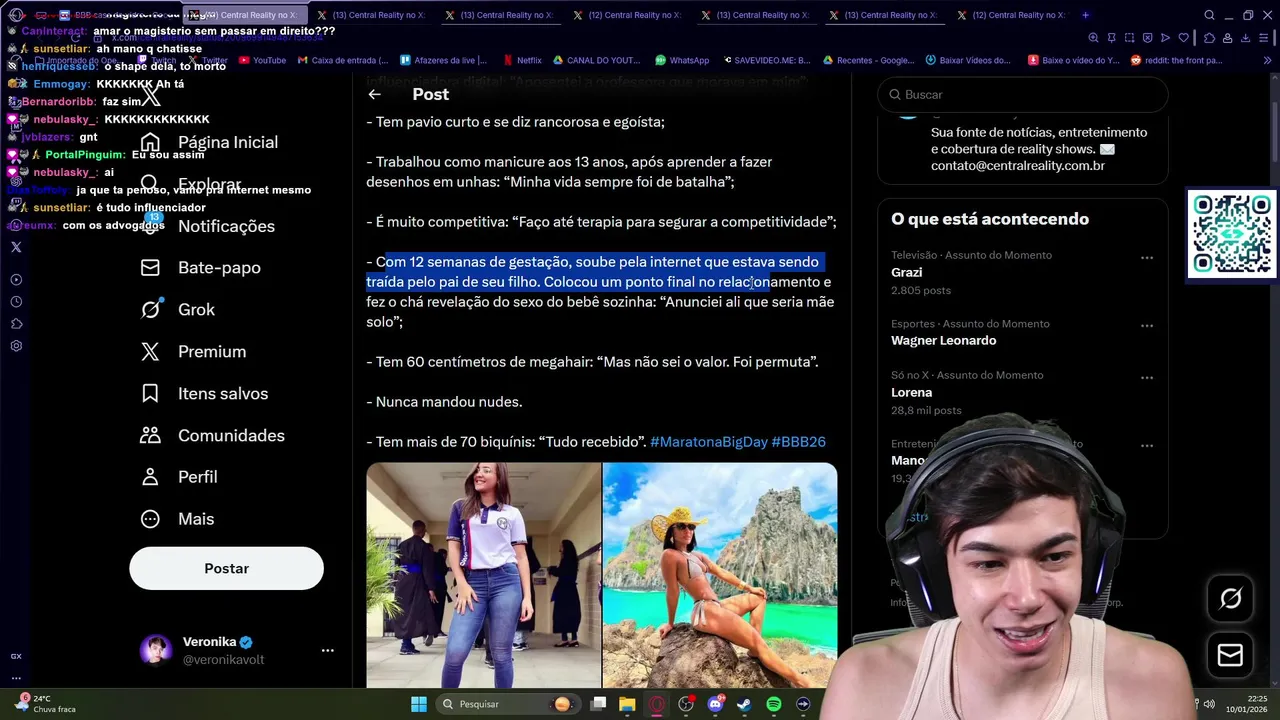This screenshot has height=720, width=1280.
Task: Open Task View on the taskbar
Action: [598, 704]
